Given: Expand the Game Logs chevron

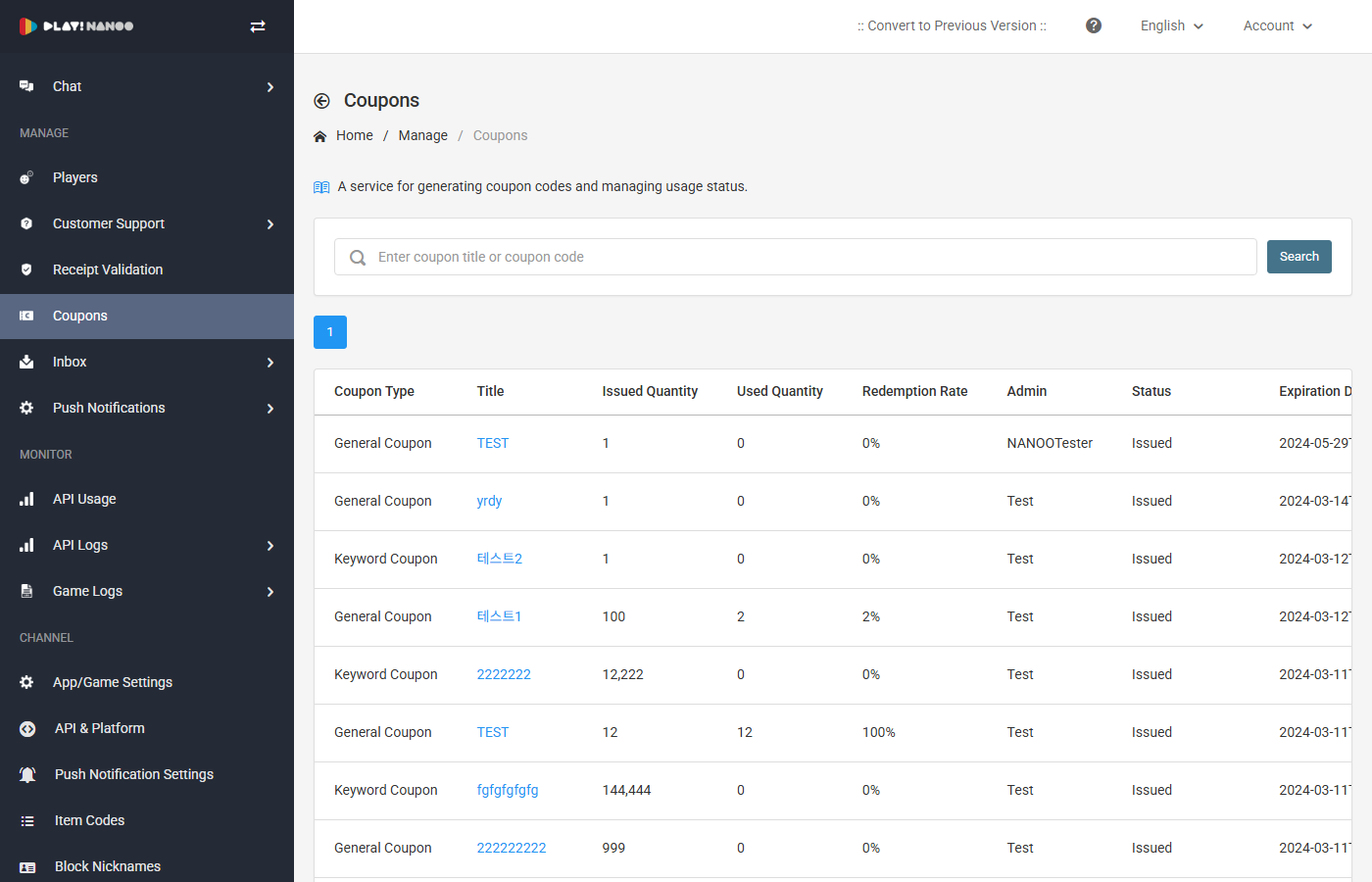Looking at the screenshot, I should (270, 592).
